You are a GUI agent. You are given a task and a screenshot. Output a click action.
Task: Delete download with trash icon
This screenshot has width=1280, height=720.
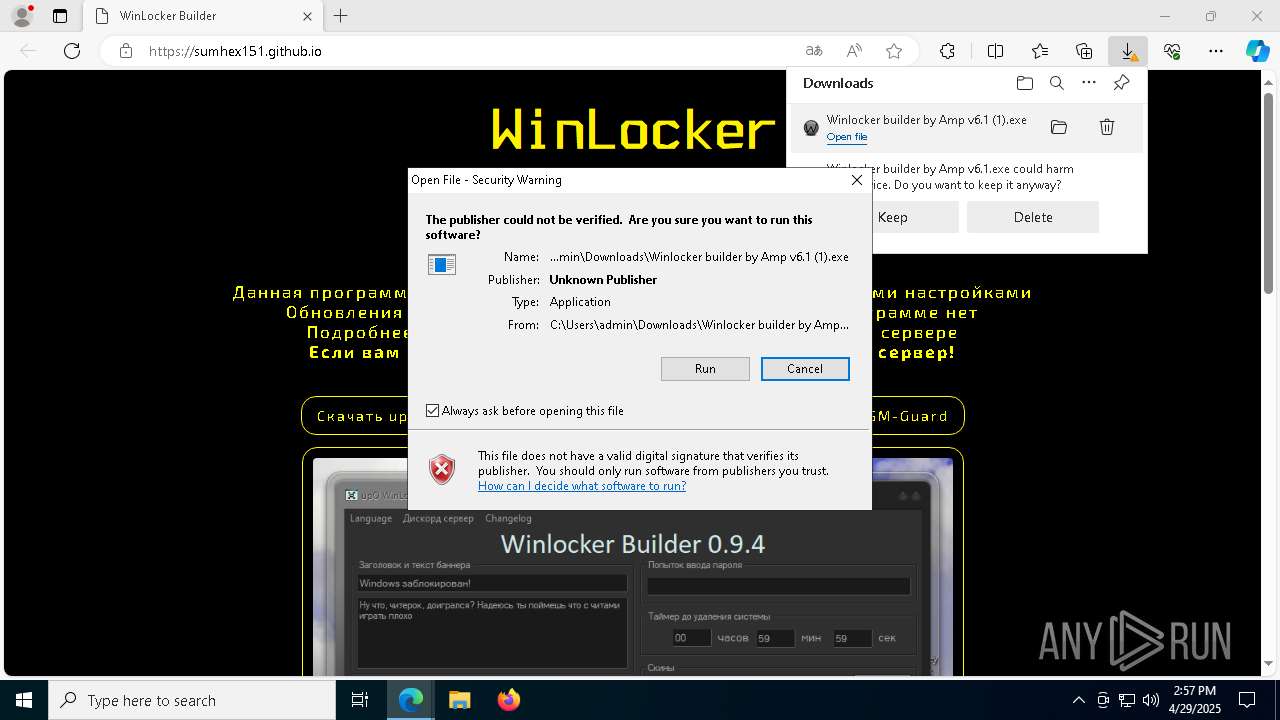pyautogui.click(x=1107, y=127)
